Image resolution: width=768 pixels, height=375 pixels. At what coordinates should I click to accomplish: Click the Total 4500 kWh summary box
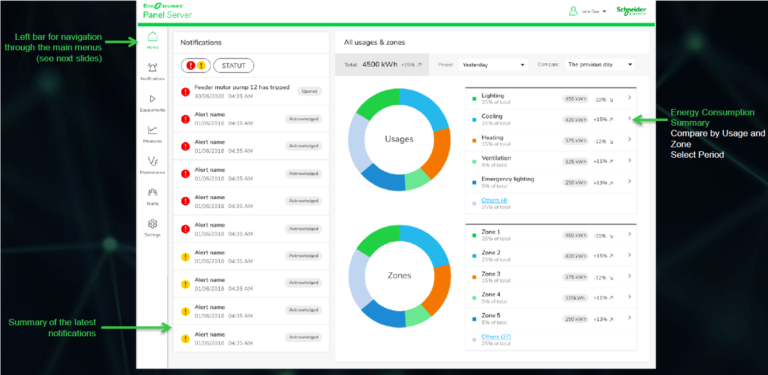382,65
